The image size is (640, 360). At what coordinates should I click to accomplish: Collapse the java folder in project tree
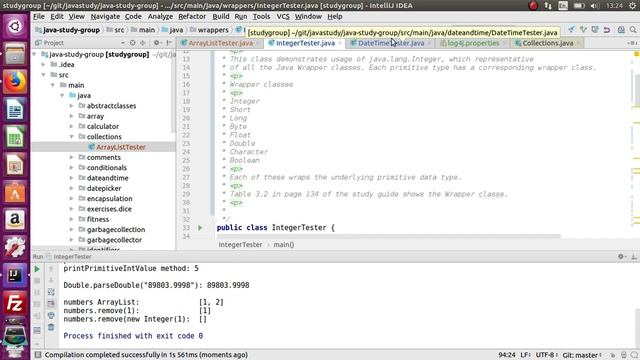coord(62,96)
